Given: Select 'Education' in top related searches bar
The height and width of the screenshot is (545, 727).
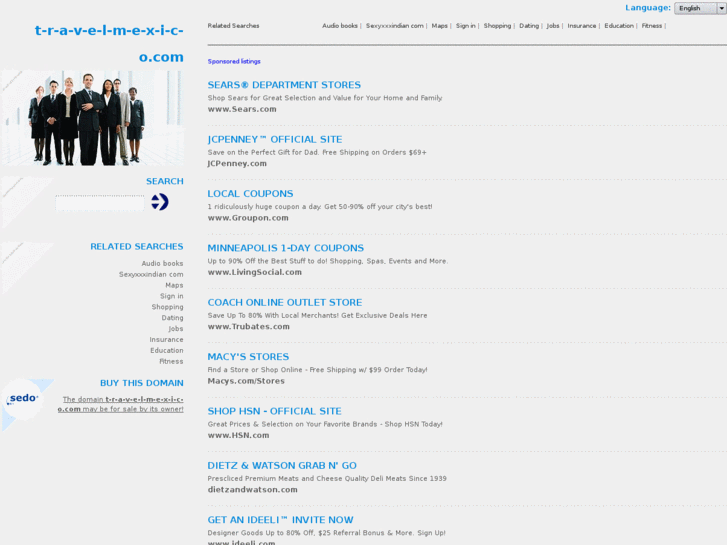Looking at the screenshot, I should tap(619, 26).
